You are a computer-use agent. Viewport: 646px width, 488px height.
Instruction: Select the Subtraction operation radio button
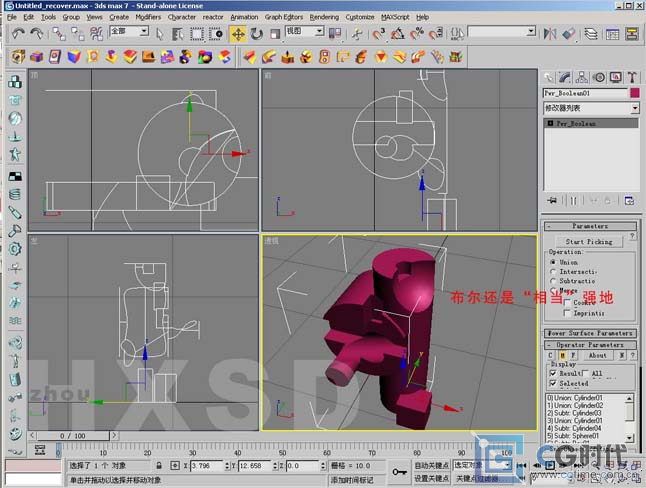tap(553, 281)
